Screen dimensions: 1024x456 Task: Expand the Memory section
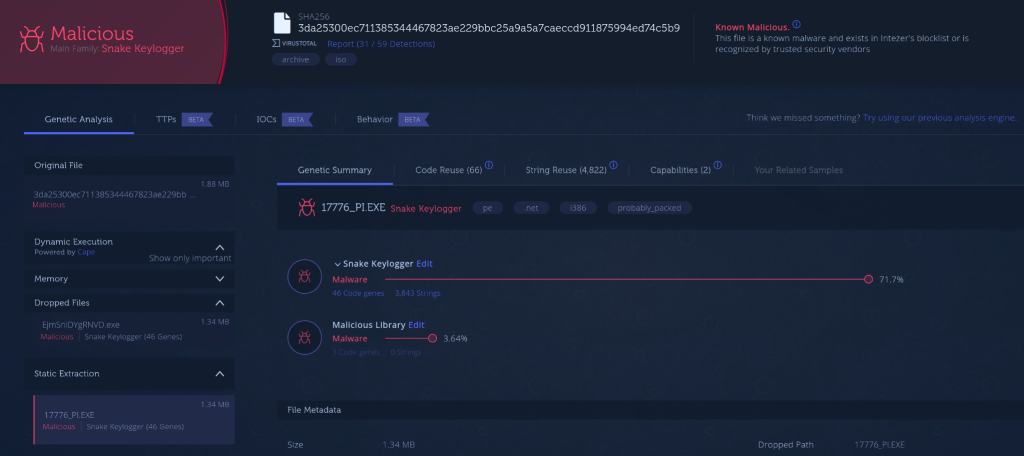click(x=219, y=278)
